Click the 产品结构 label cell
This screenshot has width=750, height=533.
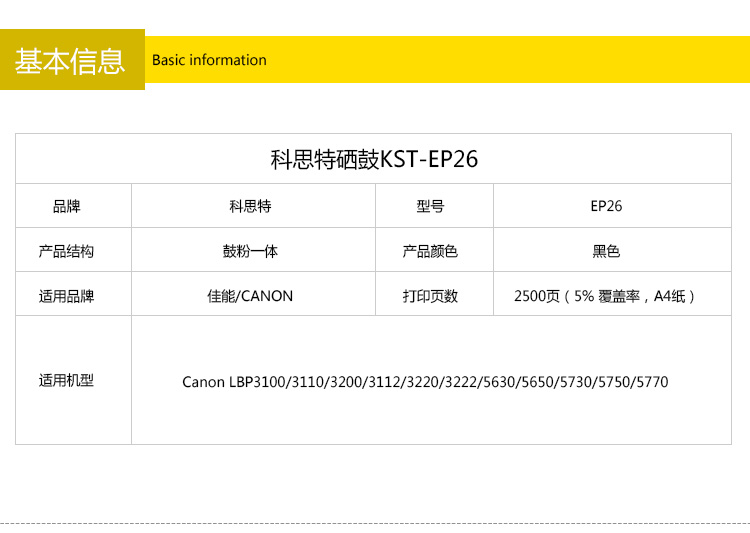coord(66,251)
